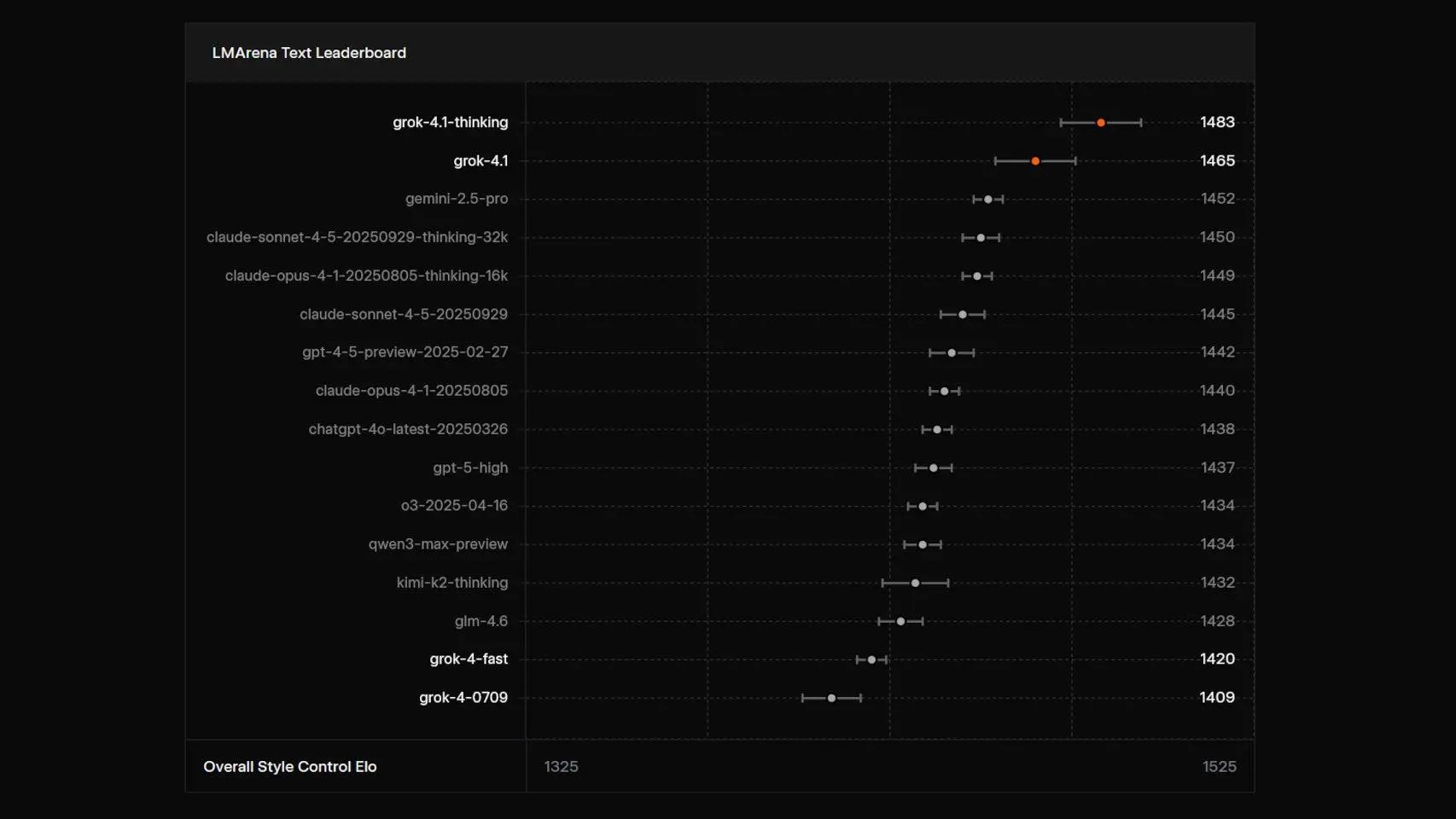
Task: Click the Overall Style Control Elo axis label
Action: pyautogui.click(x=290, y=767)
